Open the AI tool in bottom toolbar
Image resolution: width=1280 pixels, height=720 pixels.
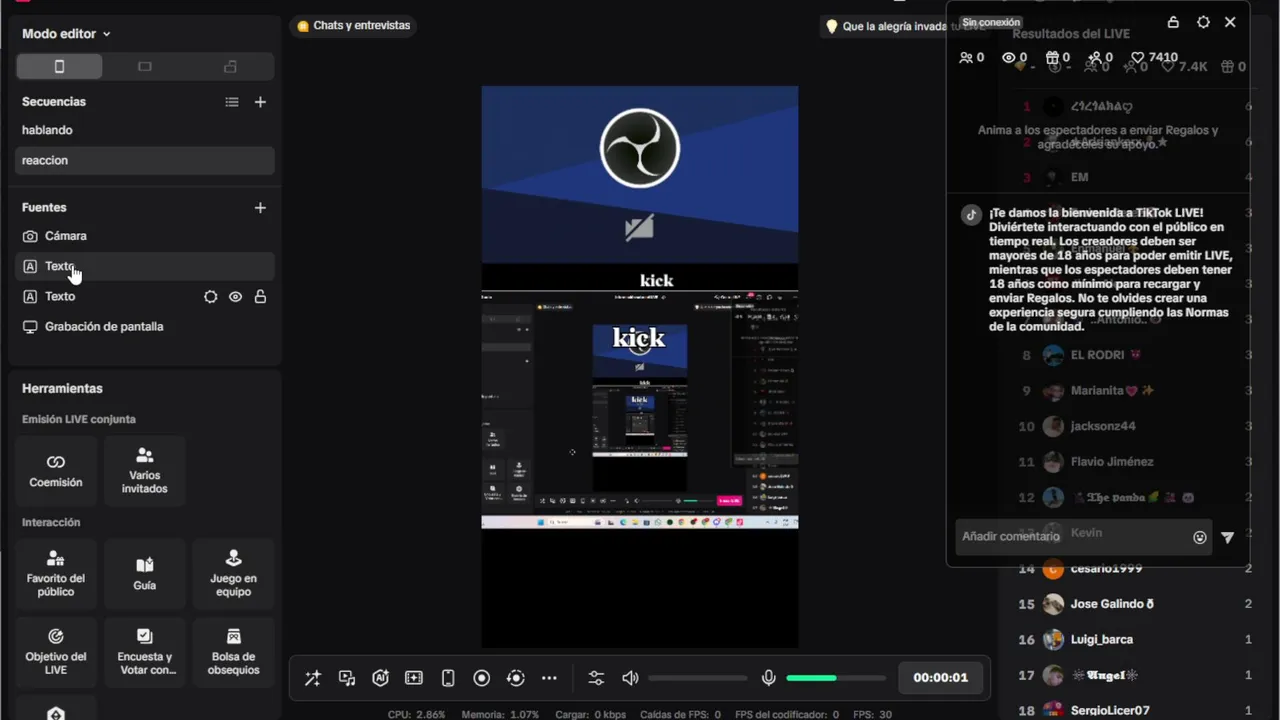(x=380, y=678)
